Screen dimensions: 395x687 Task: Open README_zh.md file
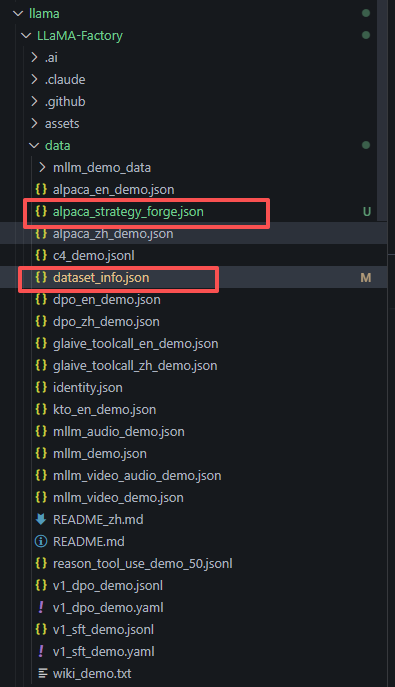[98, 520]
